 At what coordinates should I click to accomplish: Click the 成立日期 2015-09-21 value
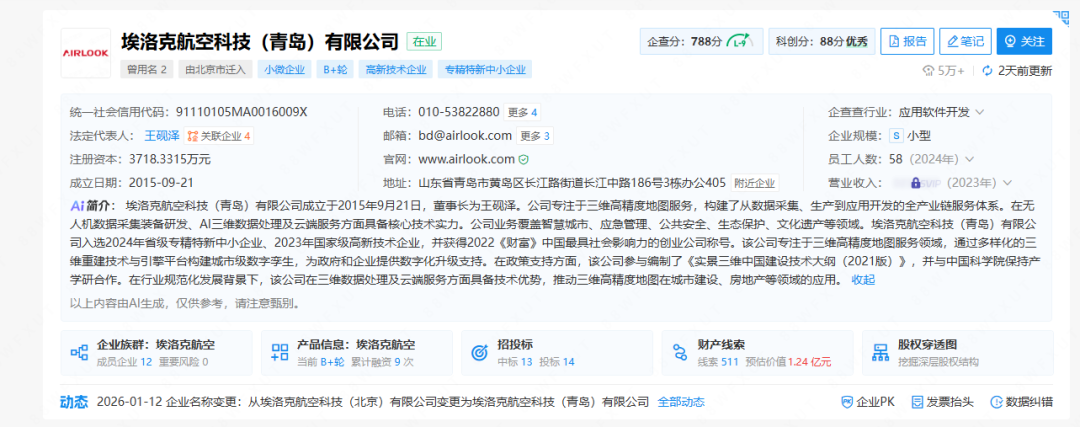click(x=161, y=183)
